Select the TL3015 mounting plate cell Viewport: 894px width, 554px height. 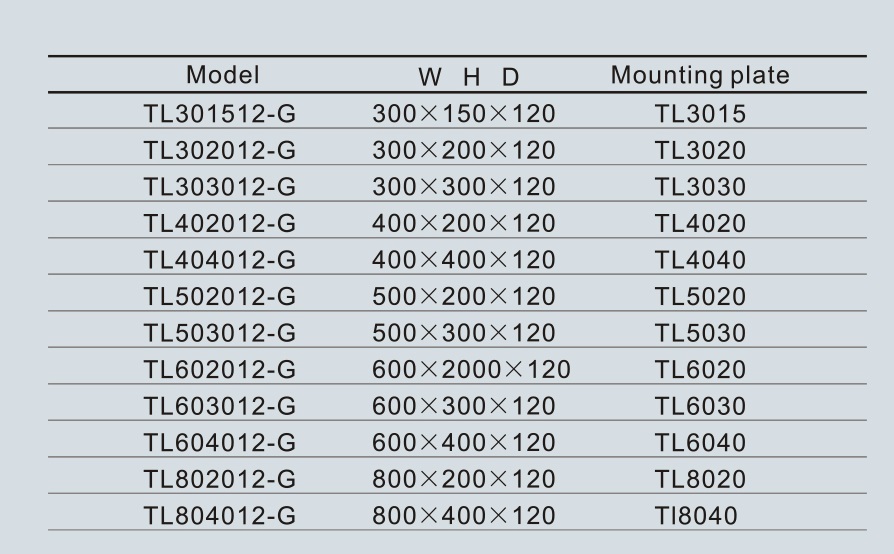pyautogui.click(x=700, y=113)
